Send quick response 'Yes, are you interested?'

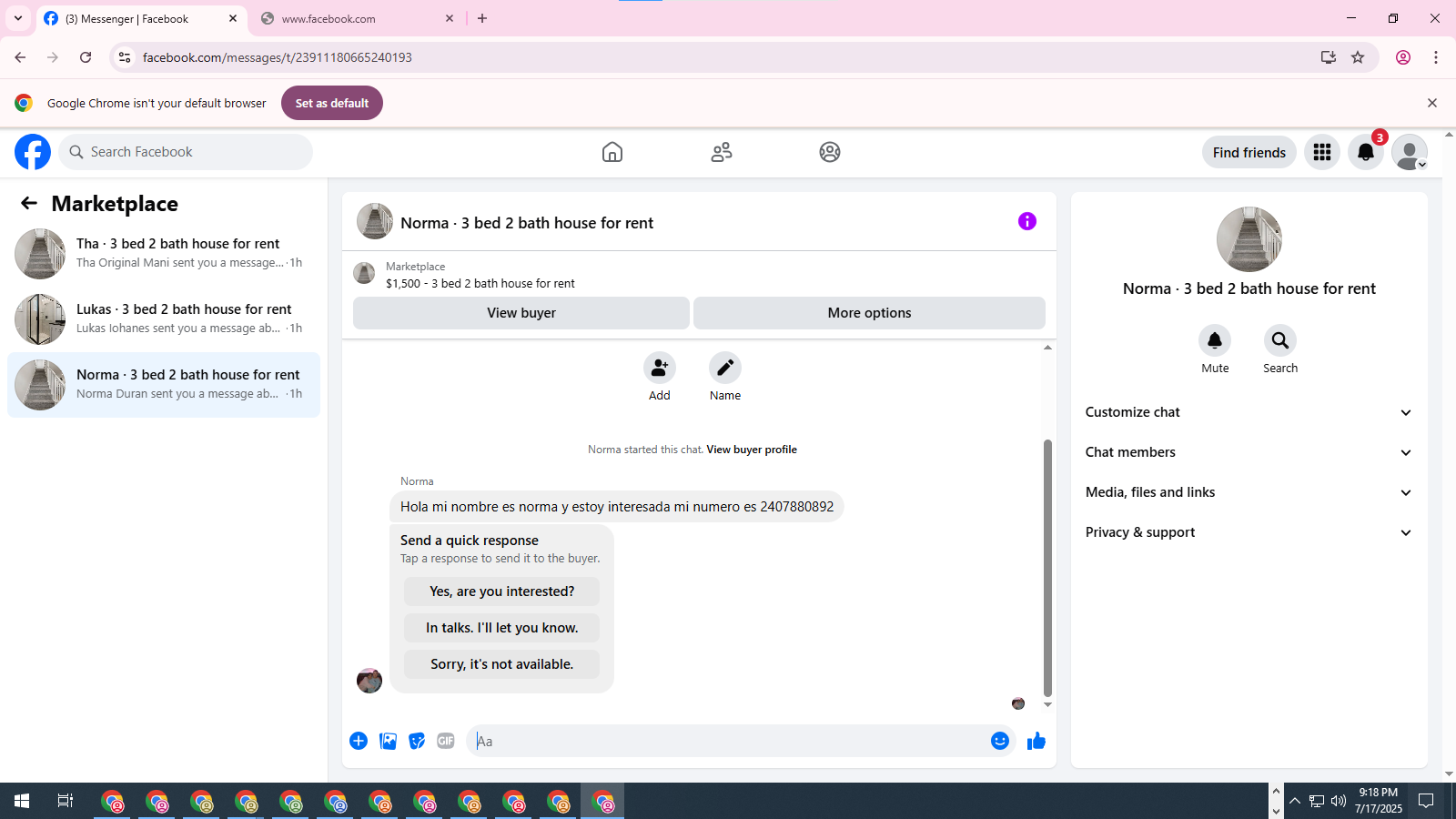(502, 591)
